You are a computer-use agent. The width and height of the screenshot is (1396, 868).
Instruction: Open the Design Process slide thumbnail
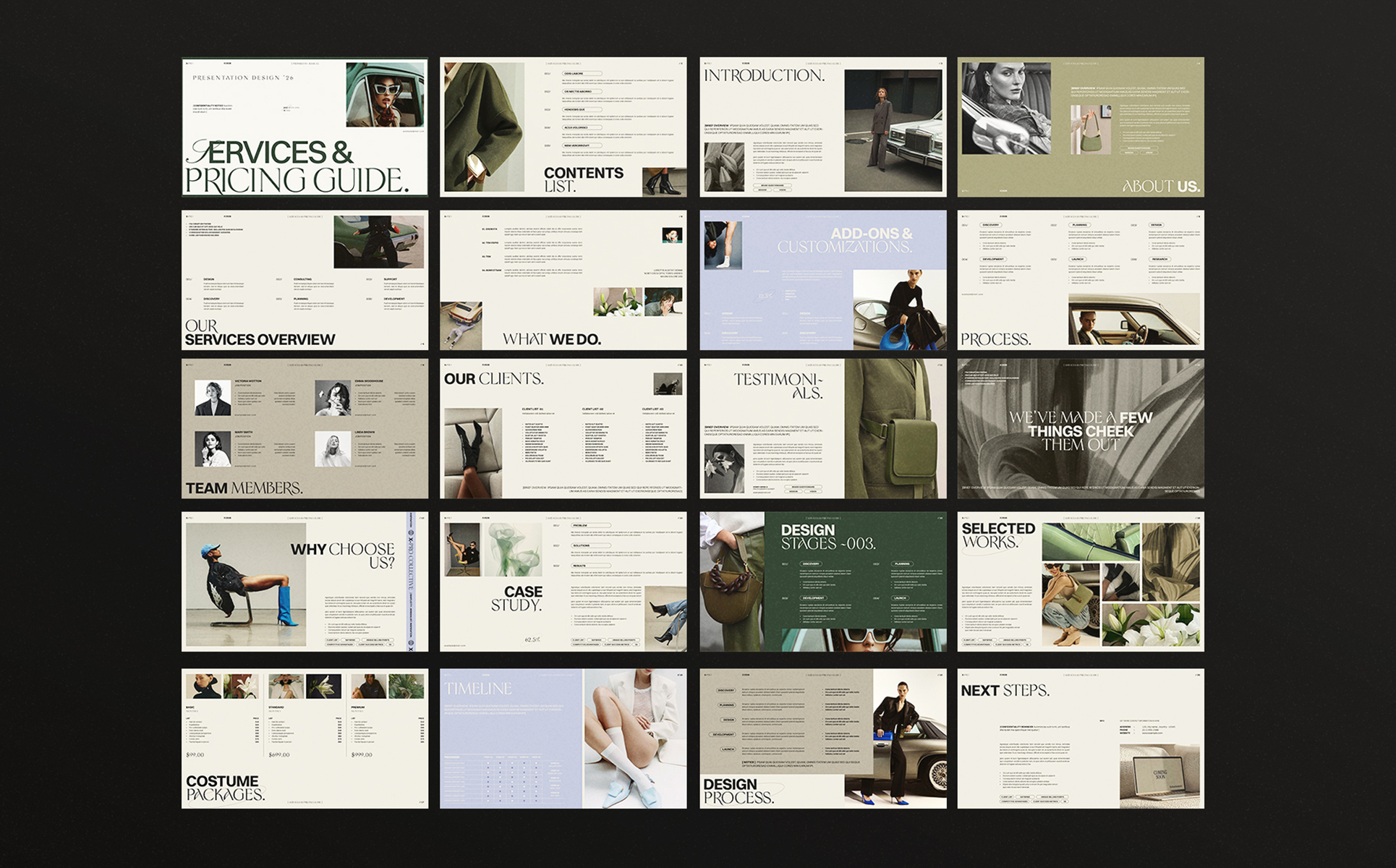pos(822,739)
